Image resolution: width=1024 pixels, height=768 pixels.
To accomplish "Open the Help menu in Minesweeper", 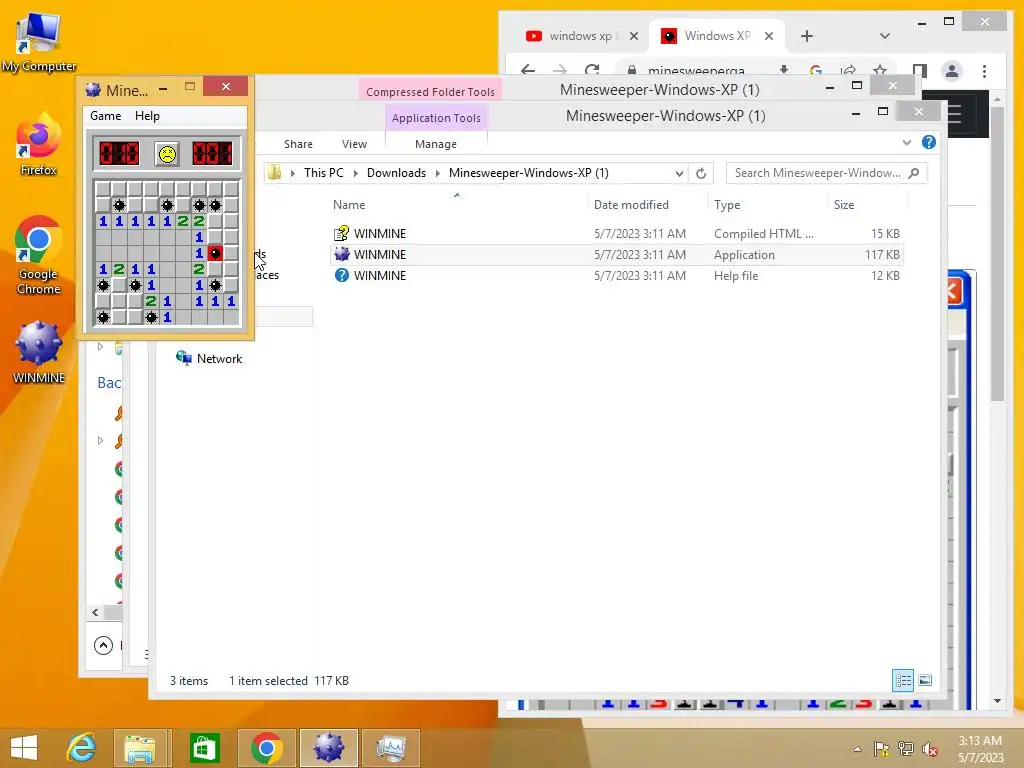I will pos(147,116).
